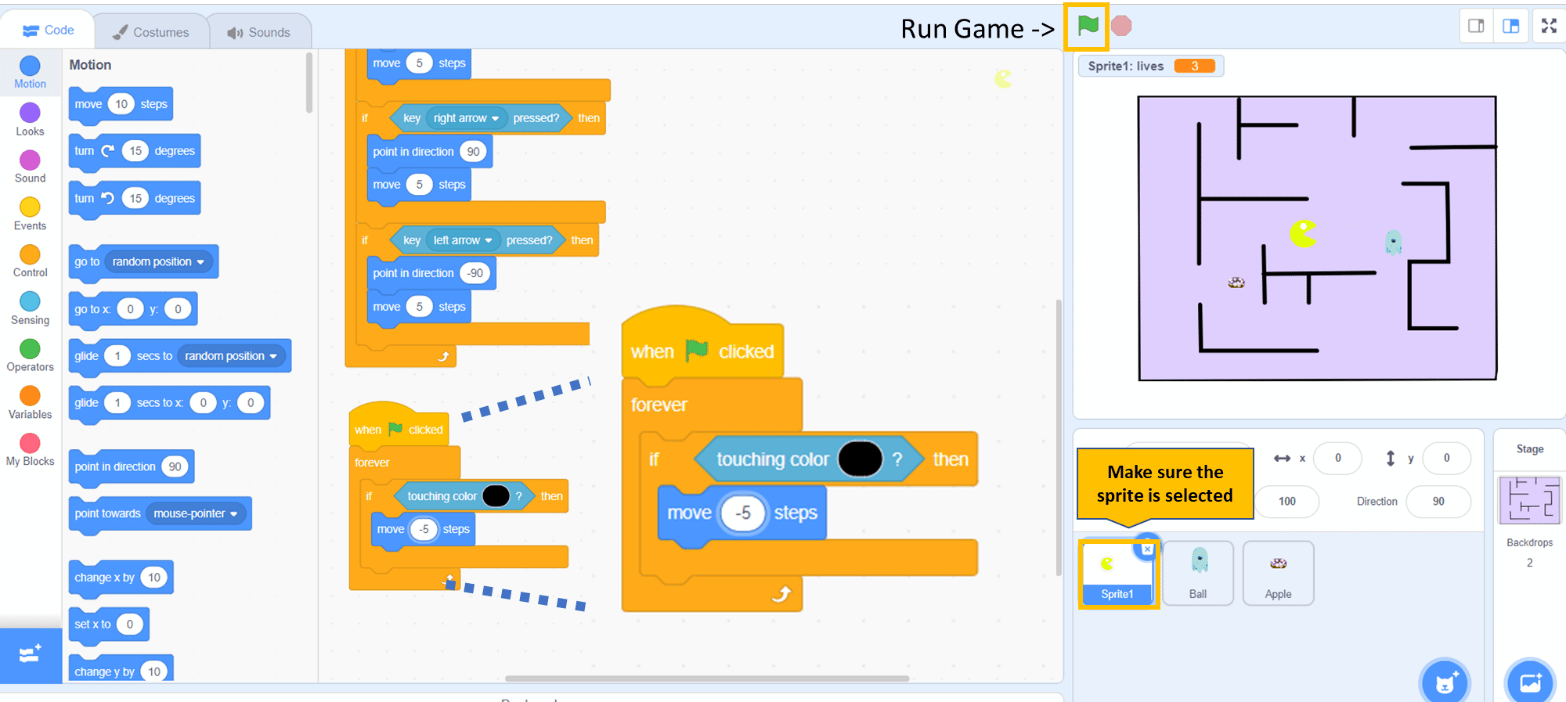
Task: Click the set x to value field
Action: pyautogui.click(x=130, y=625)
